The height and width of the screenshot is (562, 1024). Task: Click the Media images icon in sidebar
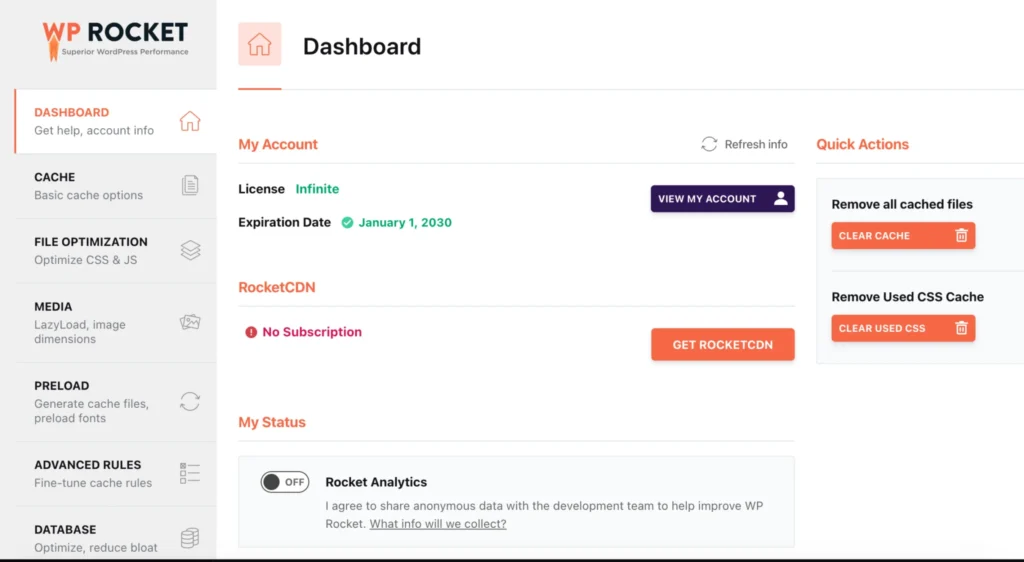pos(190,322)
